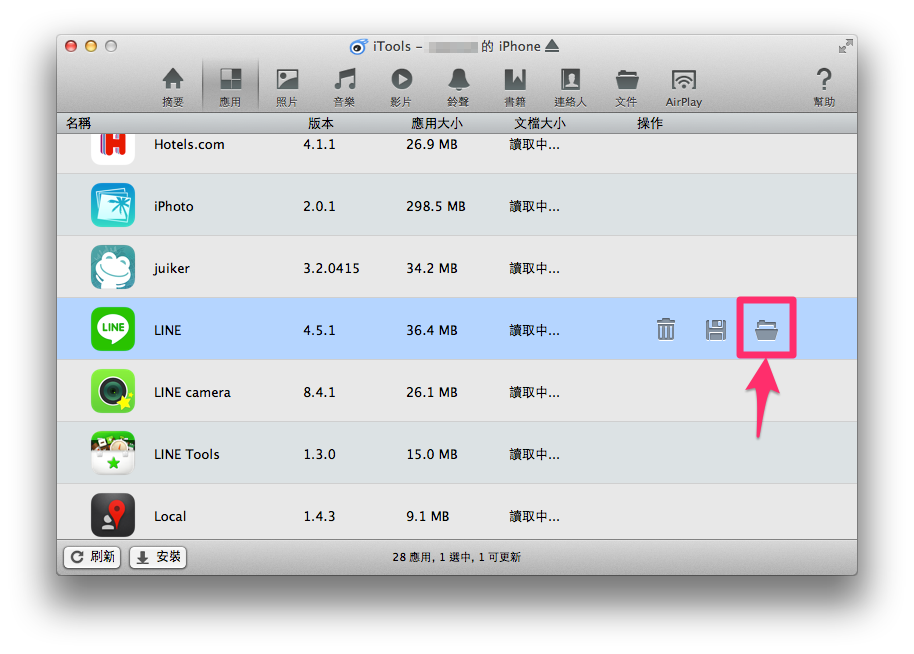Click Local version 1.4.3
This screenshot has width=914, height=654.
click(x=319, y=516)
